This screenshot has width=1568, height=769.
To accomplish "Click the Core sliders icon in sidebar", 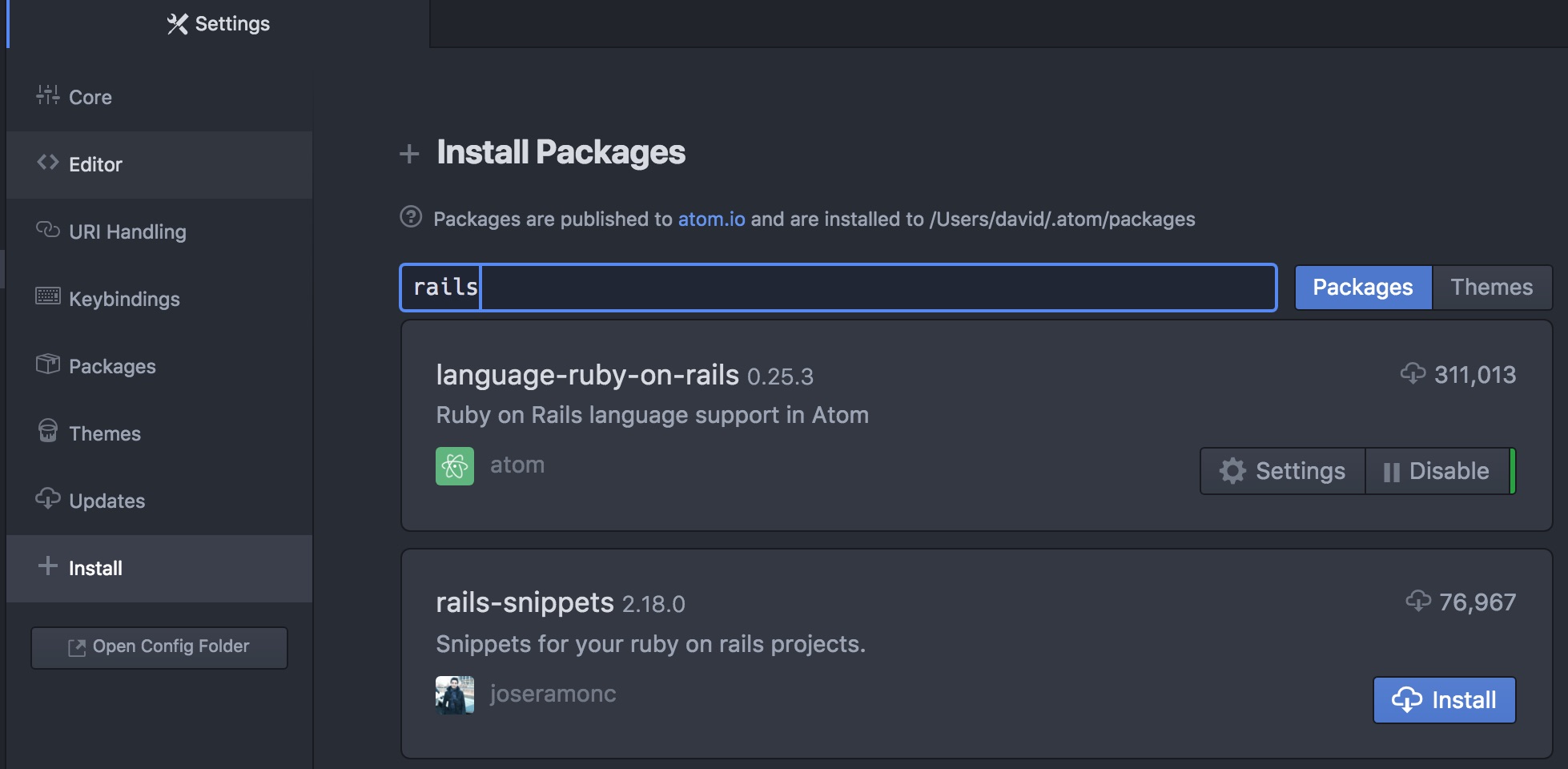I will [47, 95].
